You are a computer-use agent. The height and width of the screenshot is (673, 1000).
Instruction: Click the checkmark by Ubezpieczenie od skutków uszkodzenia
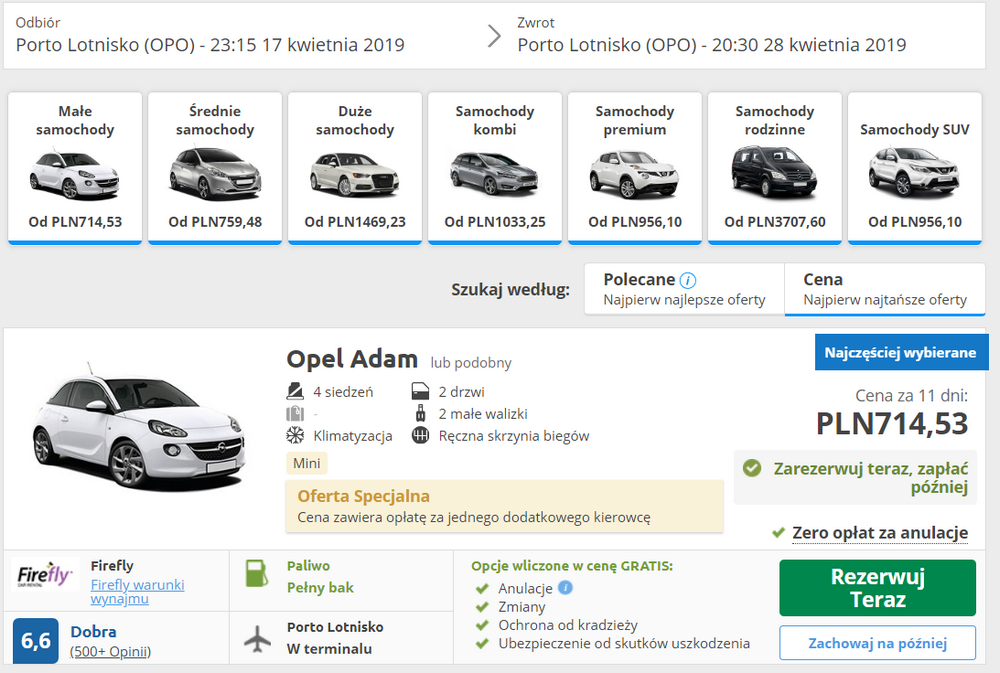pos(482,643)
